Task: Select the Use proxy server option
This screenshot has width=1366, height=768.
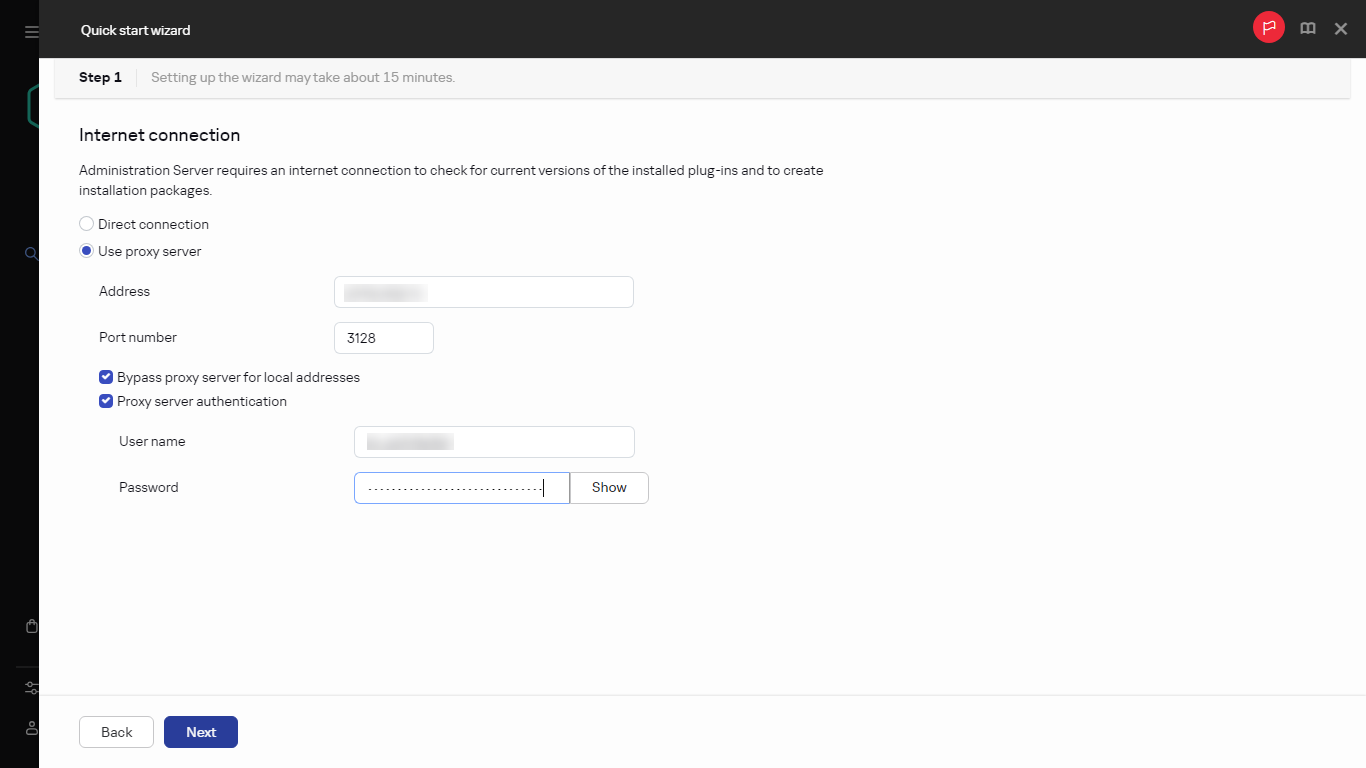Action: point(86,250)
